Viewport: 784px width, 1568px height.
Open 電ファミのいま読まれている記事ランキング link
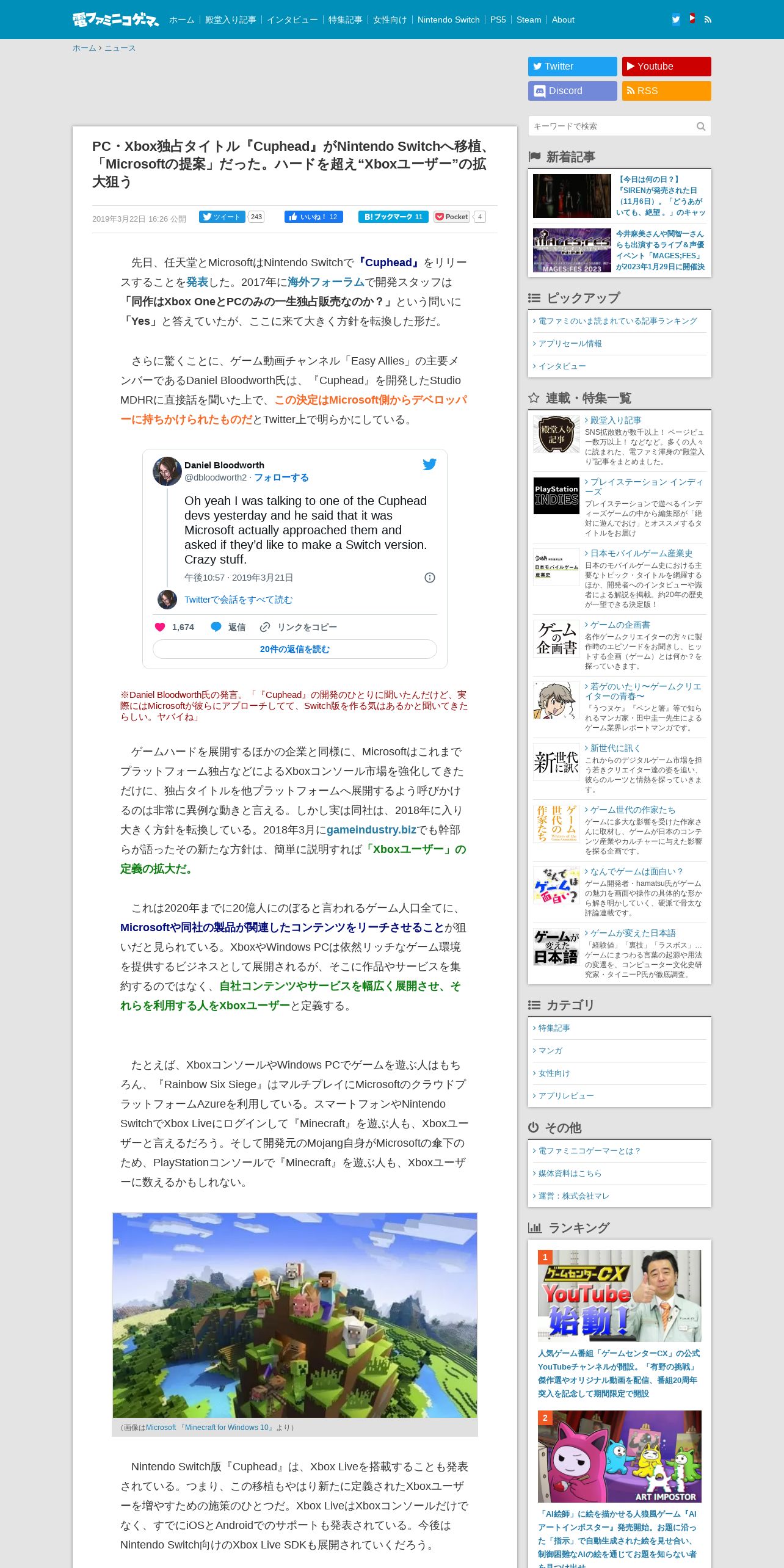[617, 321]
